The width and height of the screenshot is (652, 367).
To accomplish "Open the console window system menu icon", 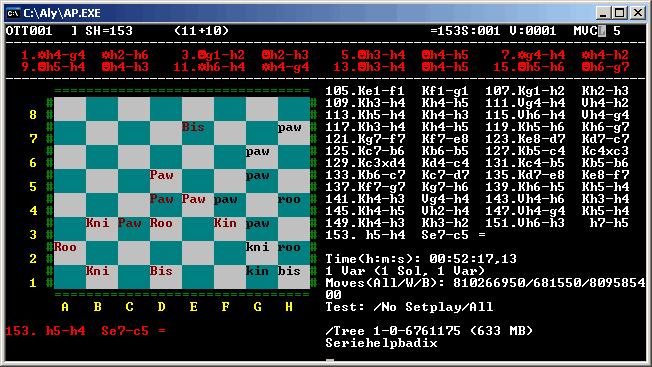I will [13, 13].
